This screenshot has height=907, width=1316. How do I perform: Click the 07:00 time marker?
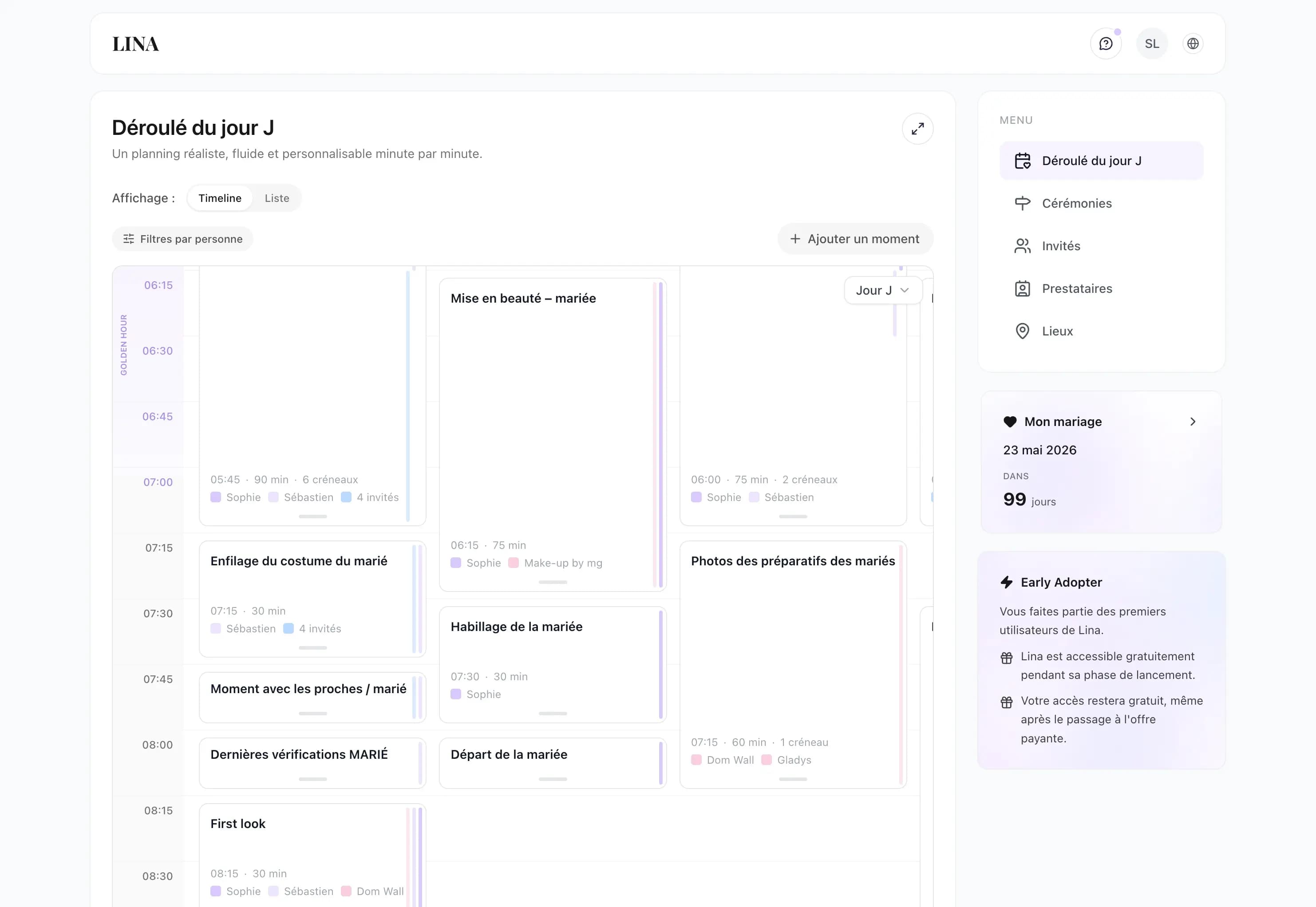click(158, 482)
